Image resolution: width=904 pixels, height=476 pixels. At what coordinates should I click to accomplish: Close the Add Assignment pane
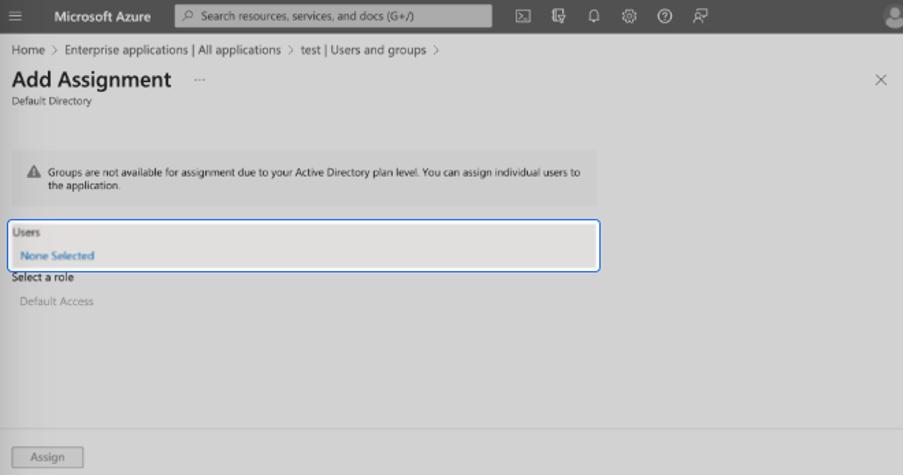tap(880, 80)
